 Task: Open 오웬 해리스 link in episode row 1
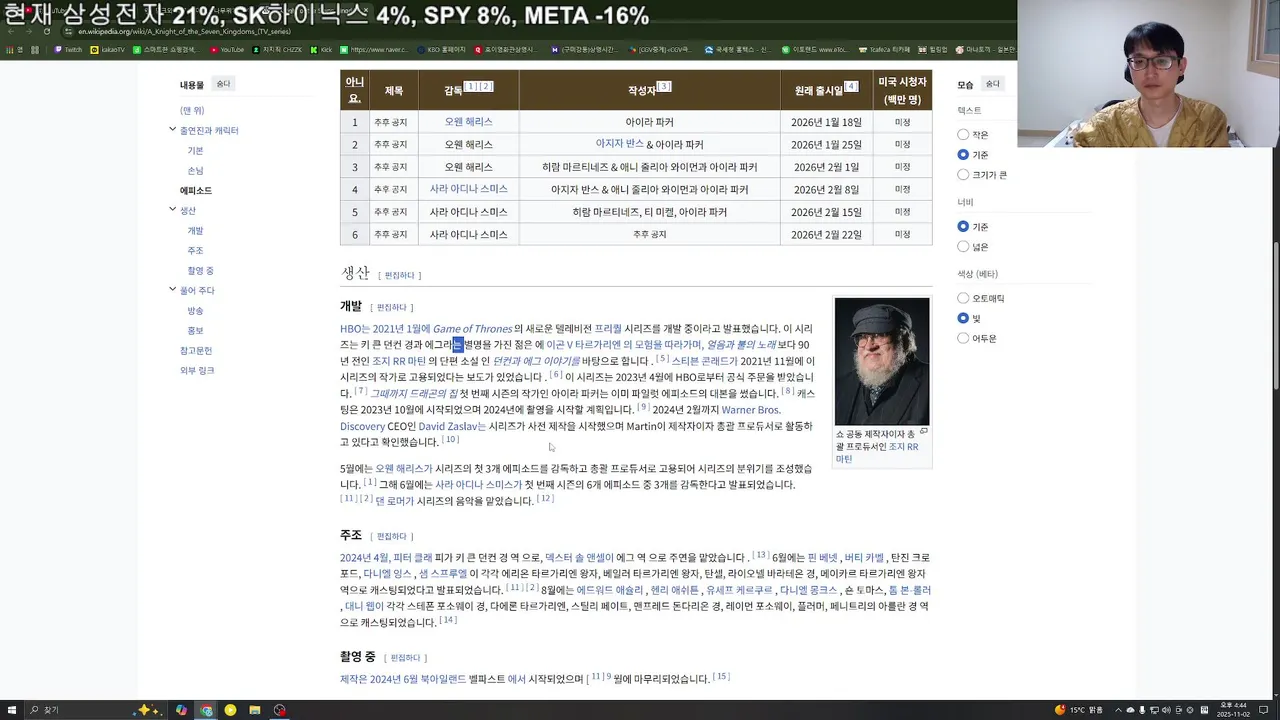point(469,121)
